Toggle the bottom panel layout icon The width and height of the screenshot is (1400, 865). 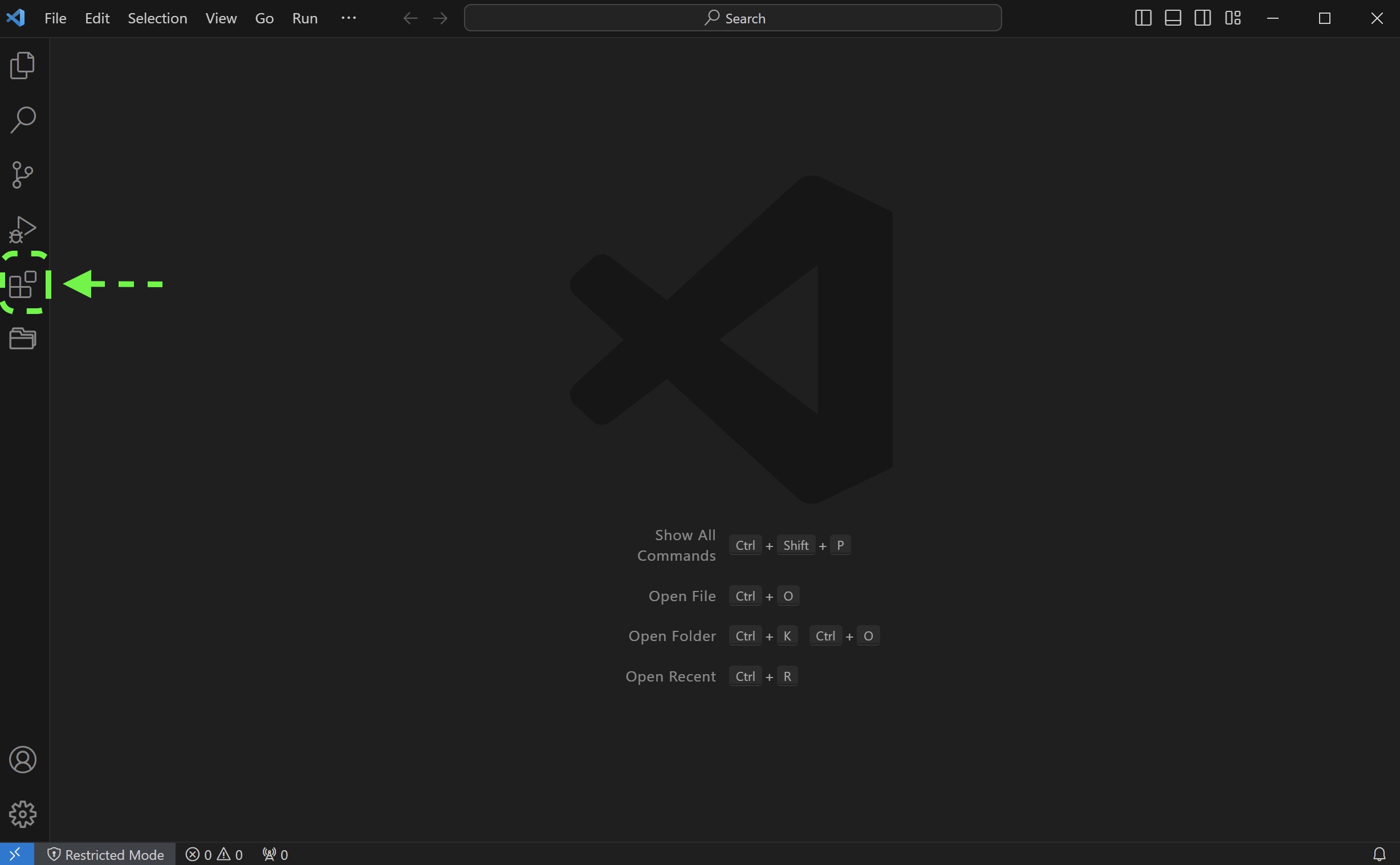[1173, 18]
